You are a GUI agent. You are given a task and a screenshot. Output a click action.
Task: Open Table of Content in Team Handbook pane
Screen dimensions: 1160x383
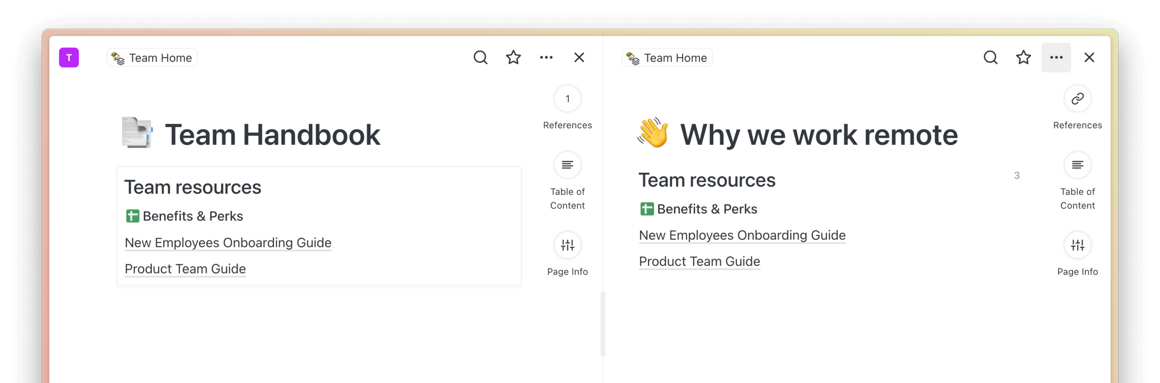pos(567,165)
